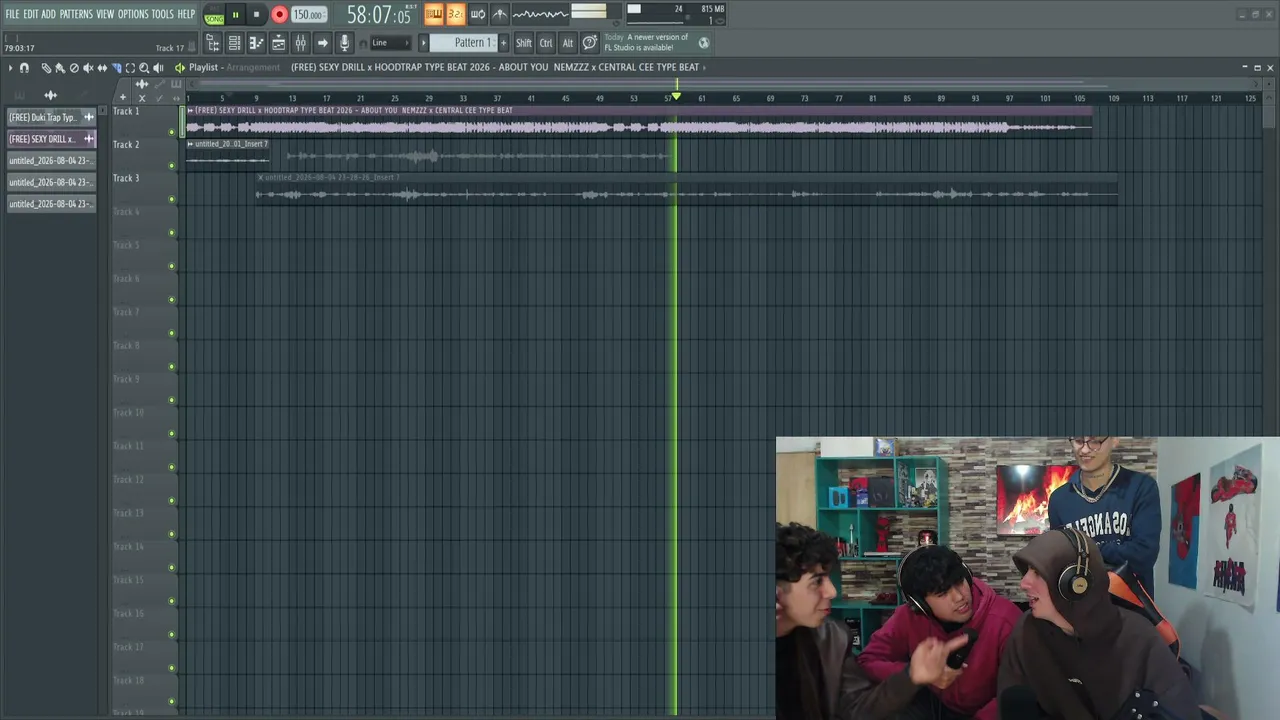Open the Line snap dropdown
The image size is (1280, 720).
(x=390, y=43)
